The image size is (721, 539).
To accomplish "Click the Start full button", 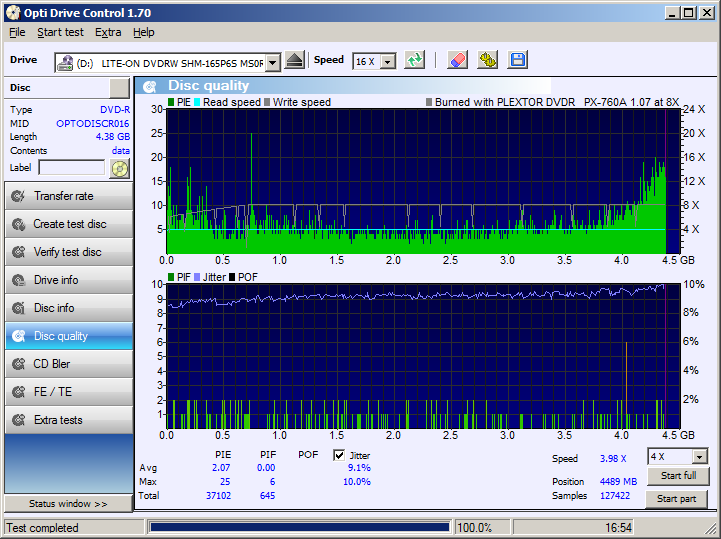I will (x=678, y=476).
